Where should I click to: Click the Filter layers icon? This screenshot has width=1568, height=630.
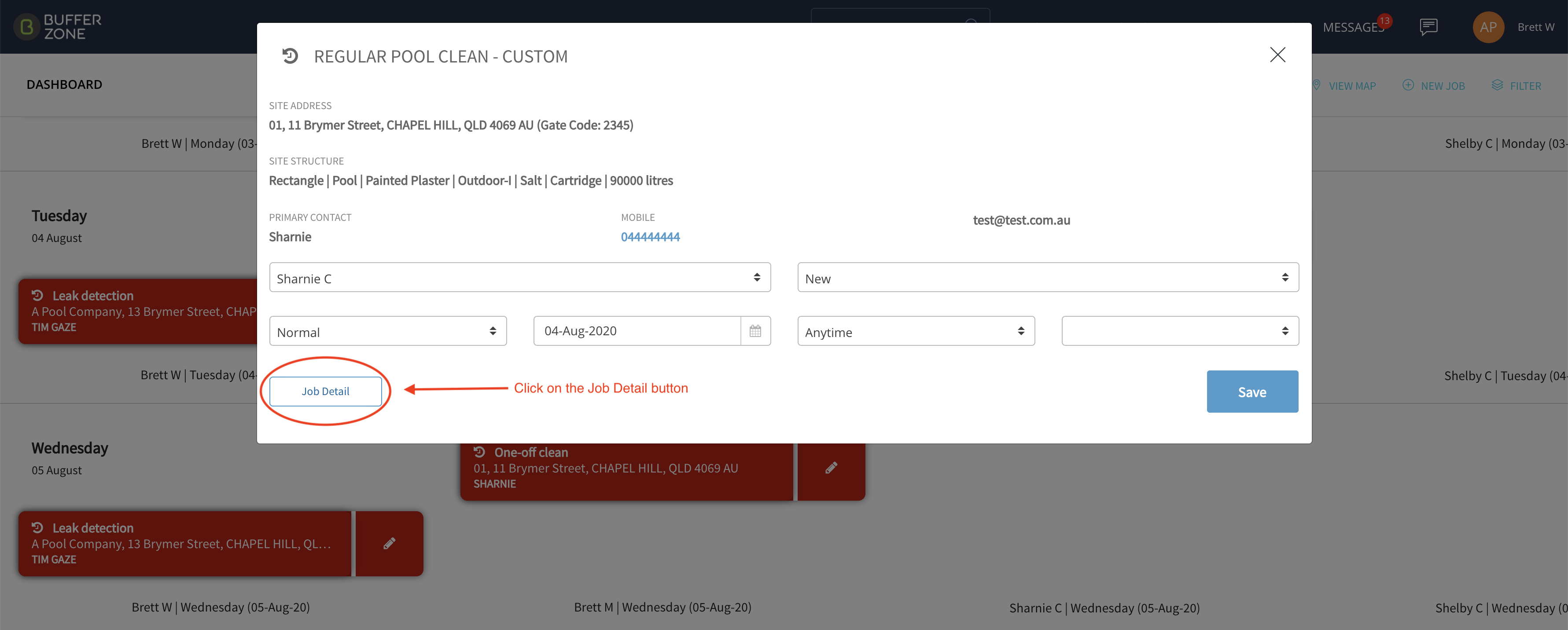1498,85
